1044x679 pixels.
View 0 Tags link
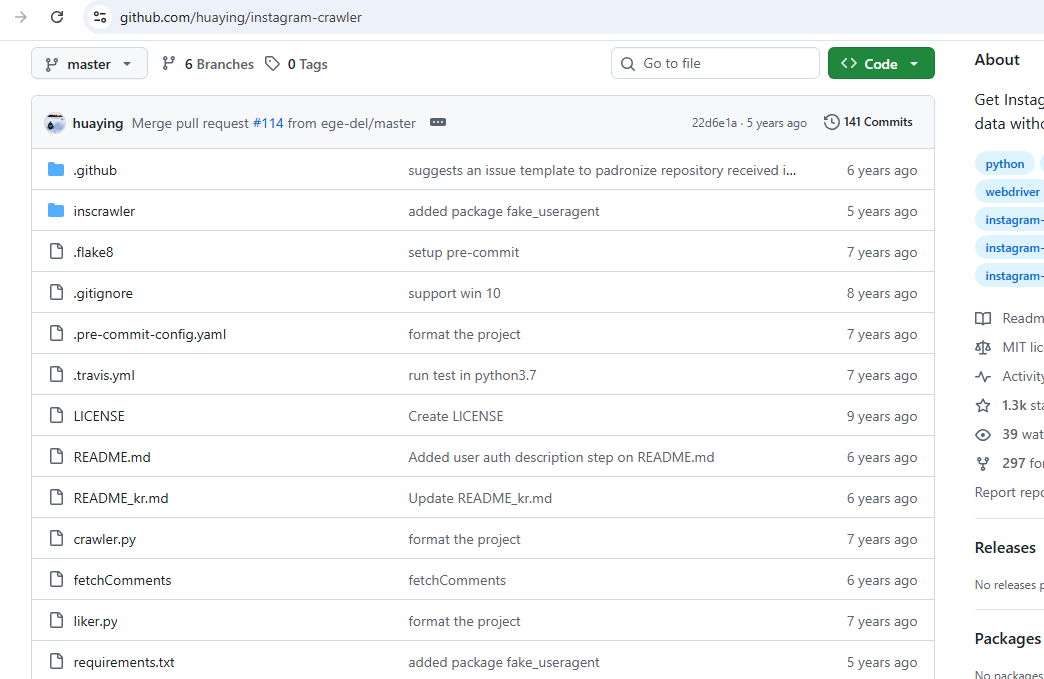(296, 64)
